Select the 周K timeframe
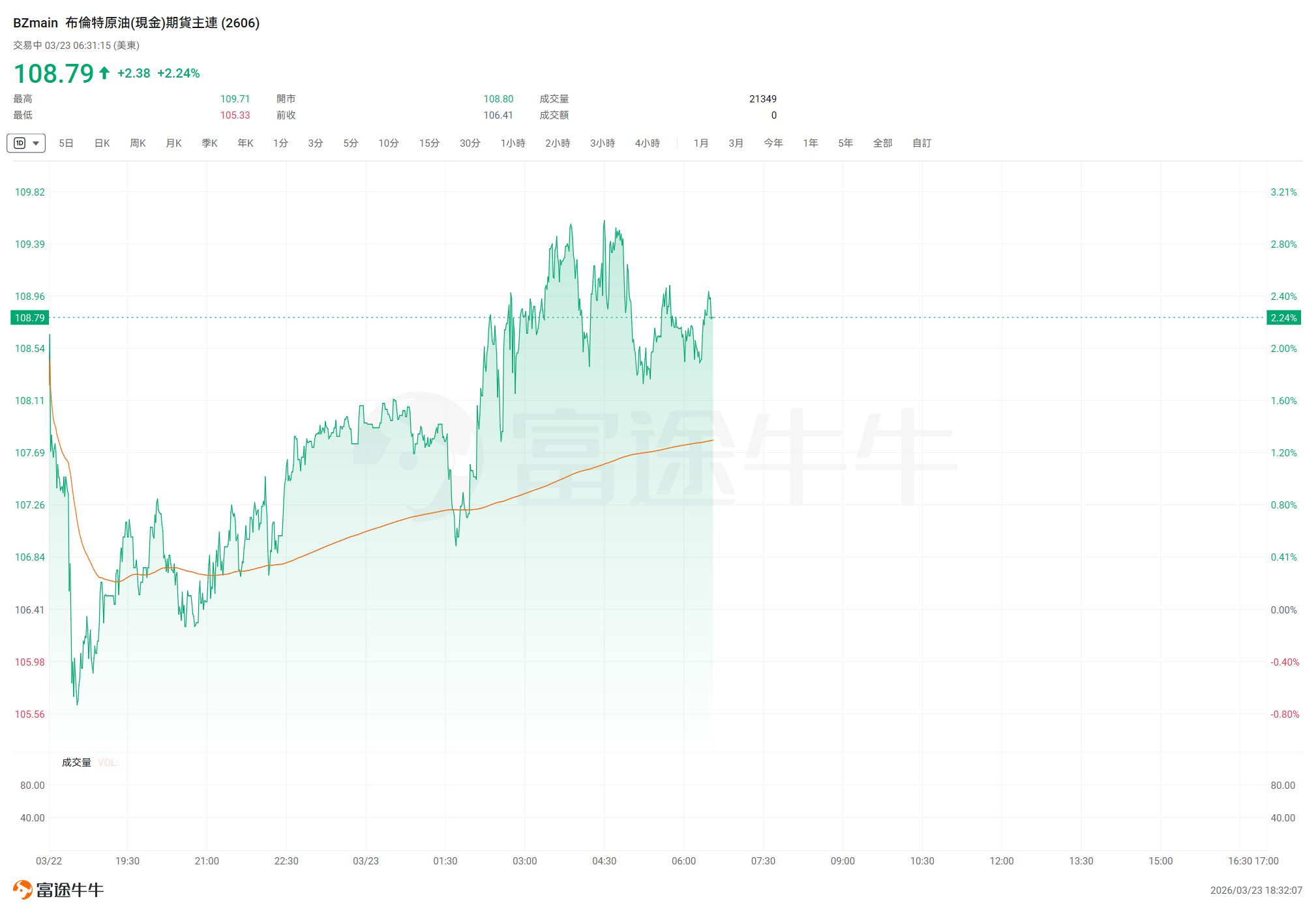 [x=138, y=143]
